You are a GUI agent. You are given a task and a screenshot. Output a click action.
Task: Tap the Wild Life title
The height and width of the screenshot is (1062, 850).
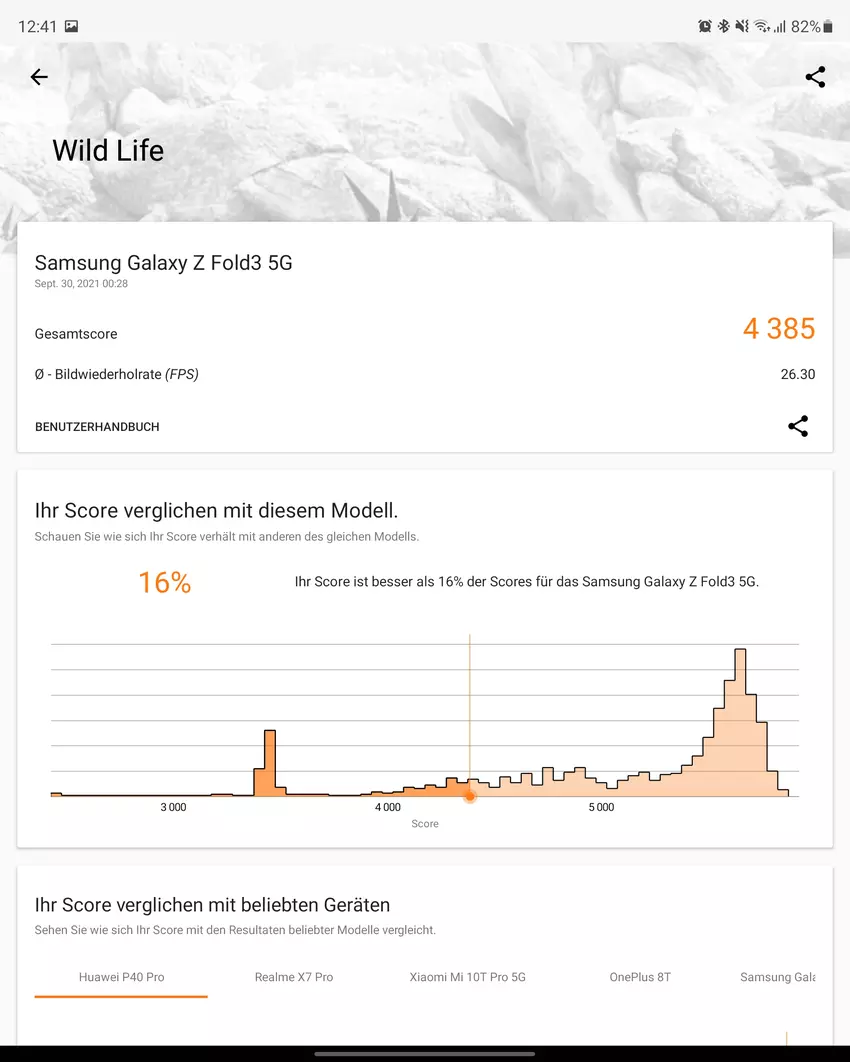pos(108,151)
